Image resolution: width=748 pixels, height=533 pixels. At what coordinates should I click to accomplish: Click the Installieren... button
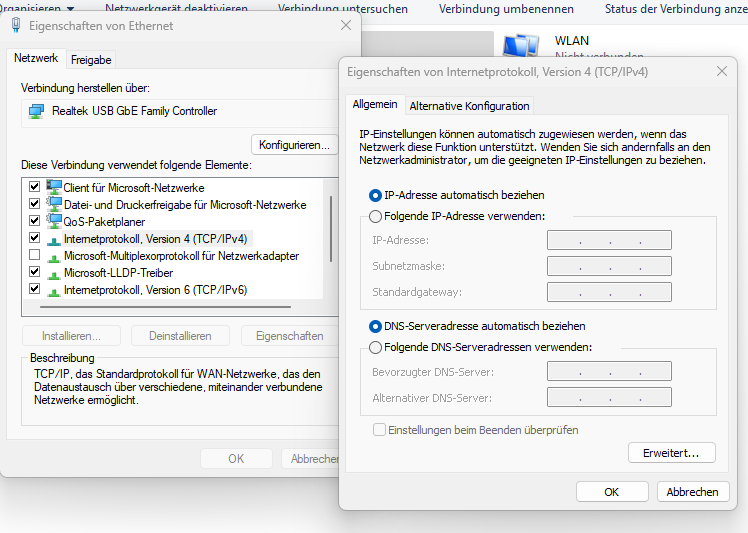coord(71,336)
